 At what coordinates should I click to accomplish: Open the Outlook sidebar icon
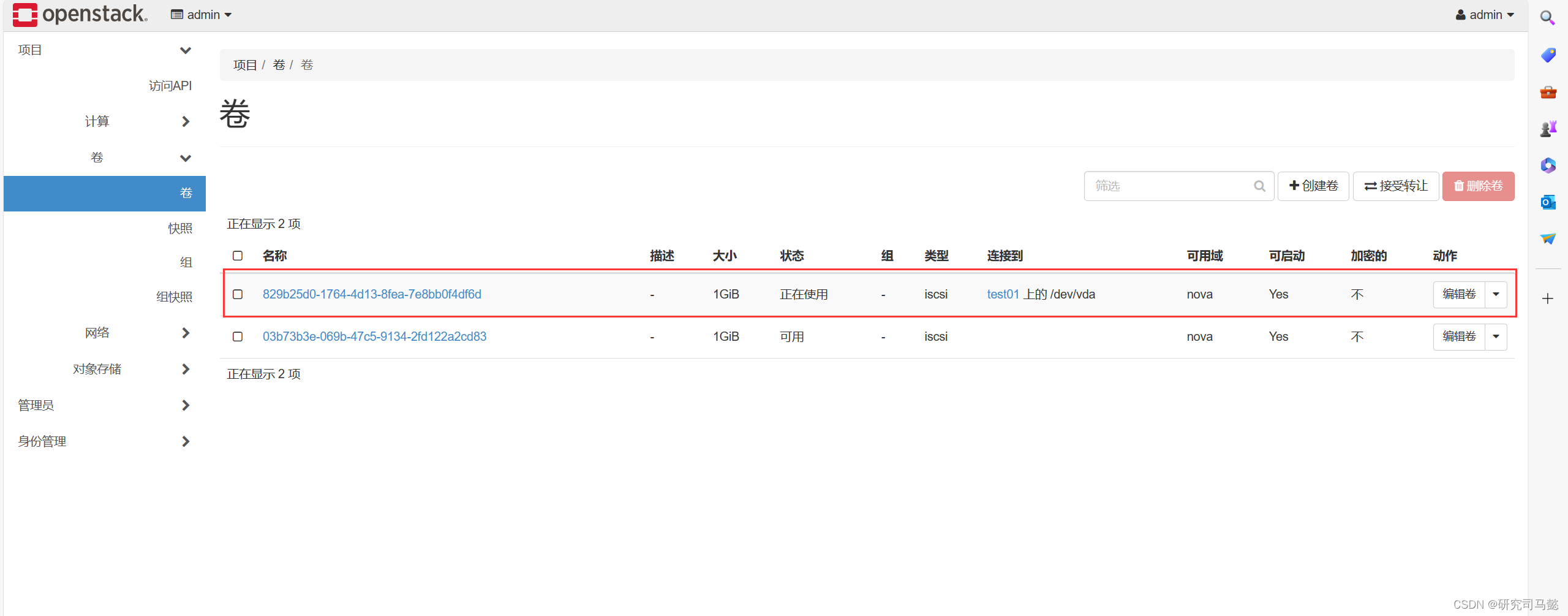(x=1548, y=202)
